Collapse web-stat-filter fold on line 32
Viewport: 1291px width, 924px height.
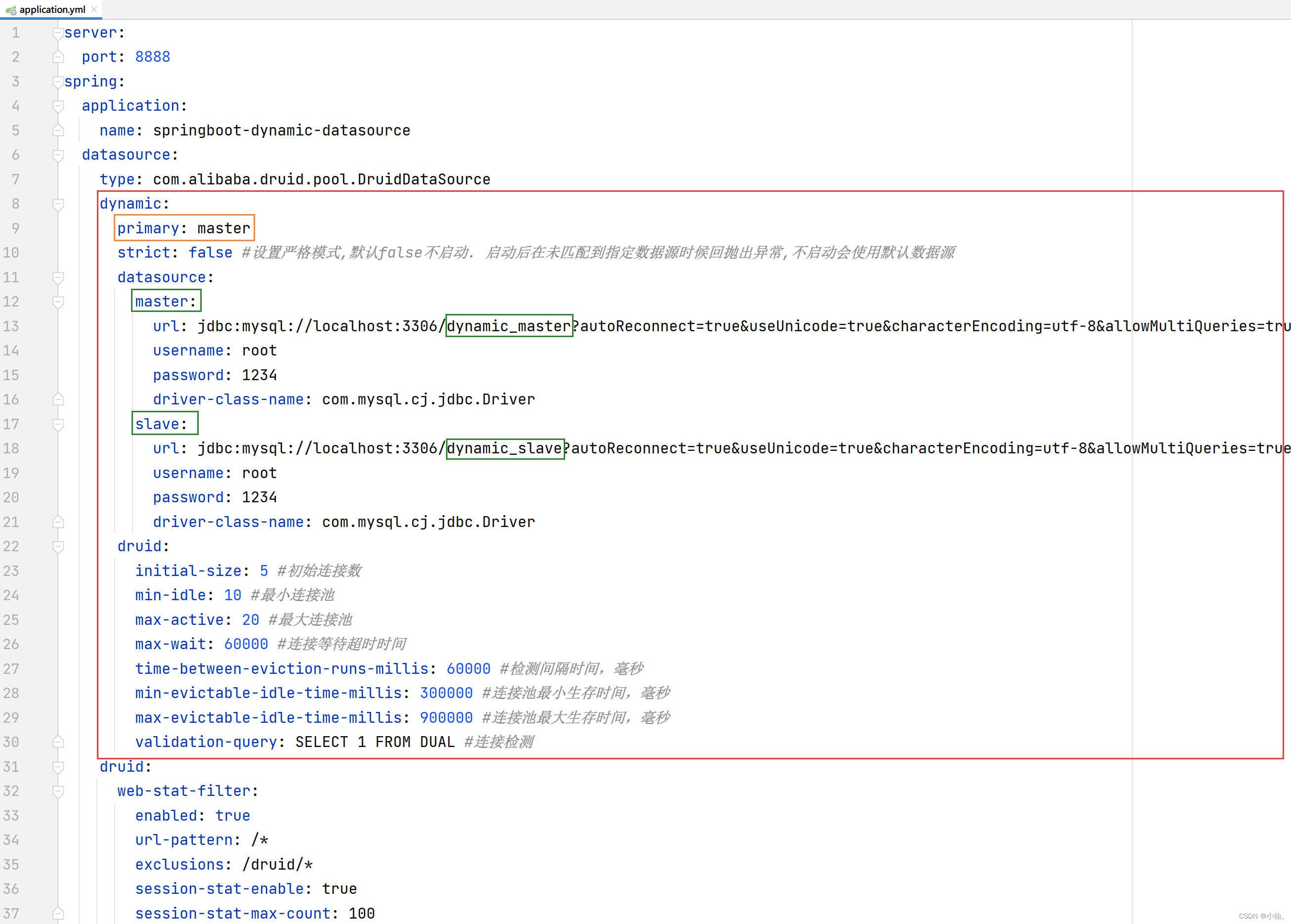[x=57, y=792]
